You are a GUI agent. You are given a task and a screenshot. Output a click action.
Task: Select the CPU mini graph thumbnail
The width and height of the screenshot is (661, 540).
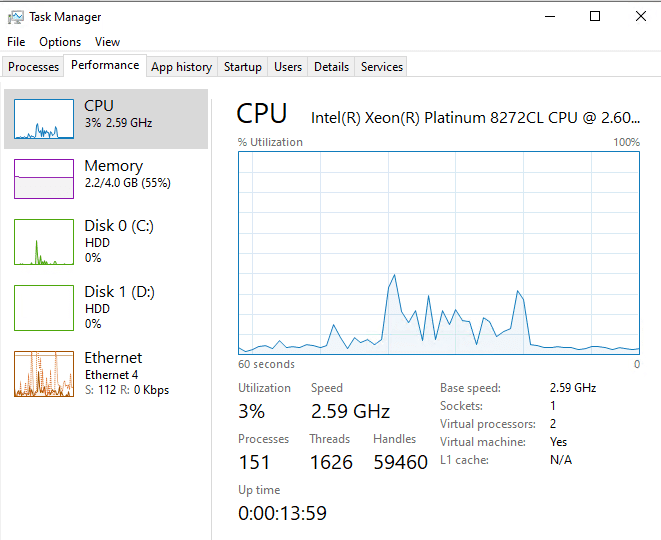pyautogui.click(x=44, y=119)
